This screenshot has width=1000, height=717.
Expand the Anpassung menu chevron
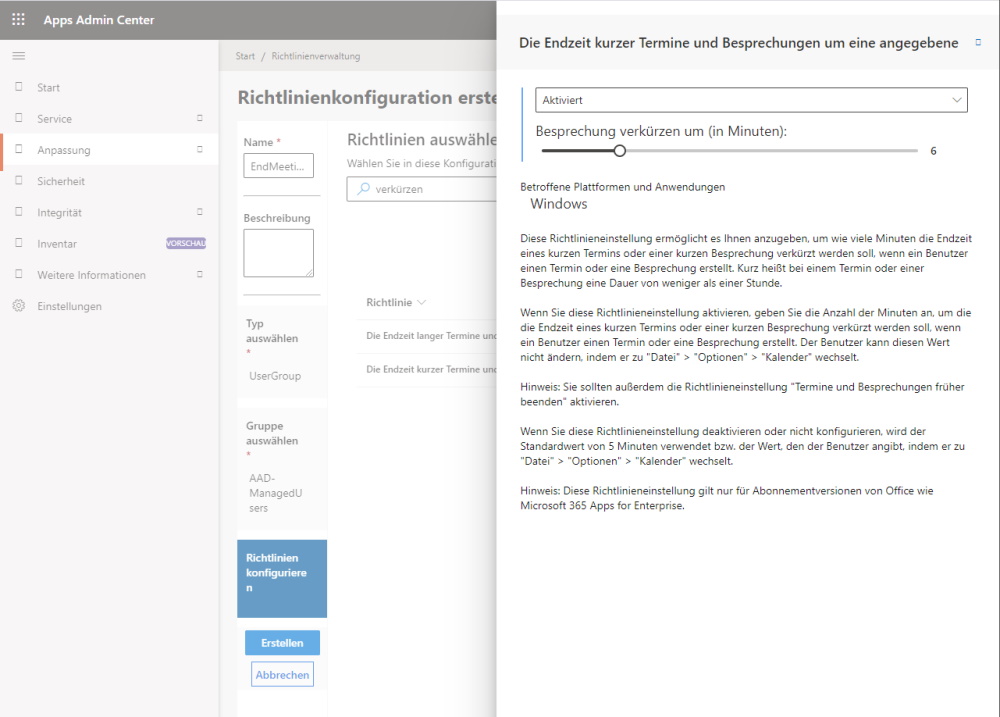coord(200,149)
